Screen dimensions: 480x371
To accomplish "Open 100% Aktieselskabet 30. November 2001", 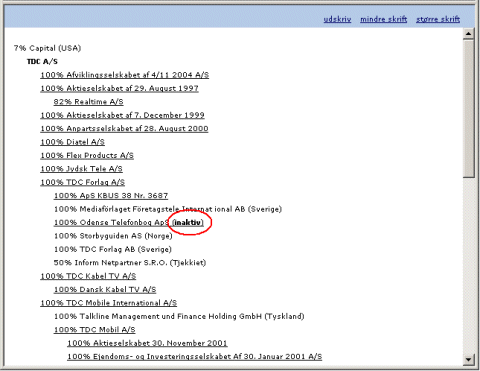I will coord(147,343).
